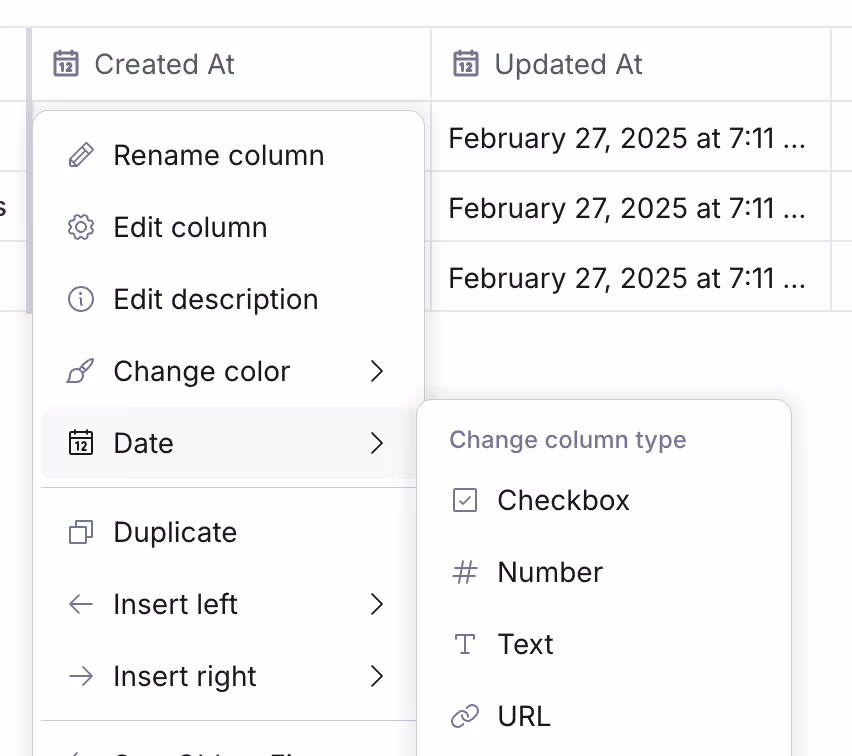The width and height of the screenshot is (852, 756).
Task: Open the Date column type submenu
Action: tap(229, 443)
